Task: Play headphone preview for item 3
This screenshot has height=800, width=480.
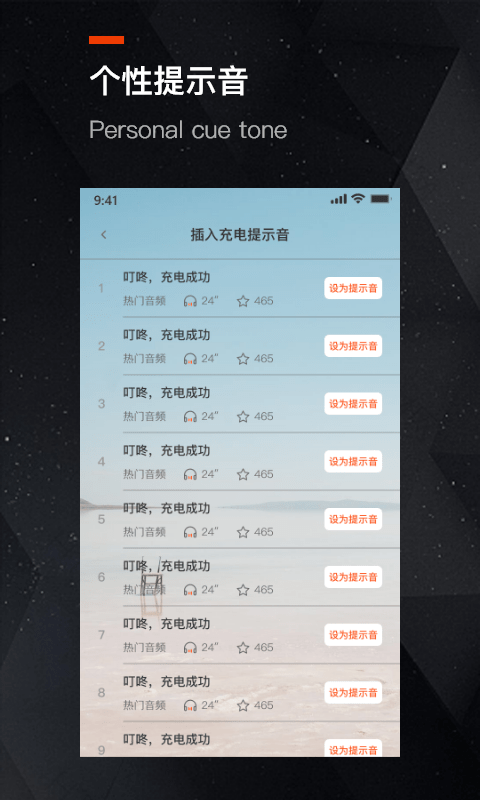Action: pos(190,416)
